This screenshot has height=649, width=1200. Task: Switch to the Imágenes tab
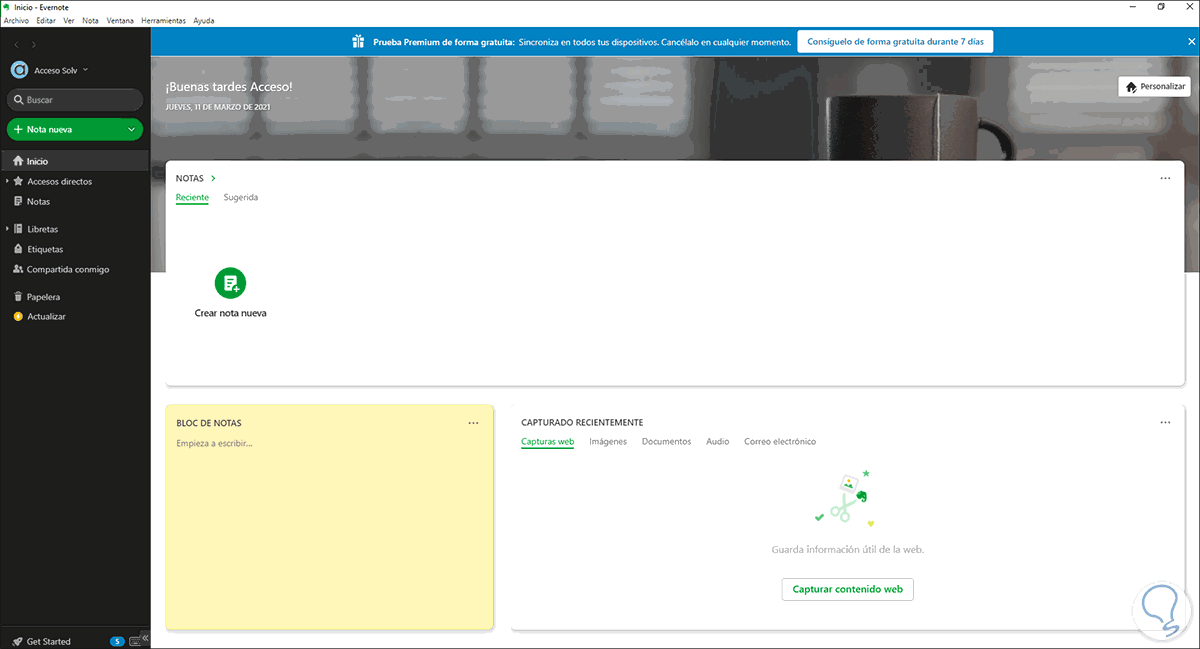(608, 442)
